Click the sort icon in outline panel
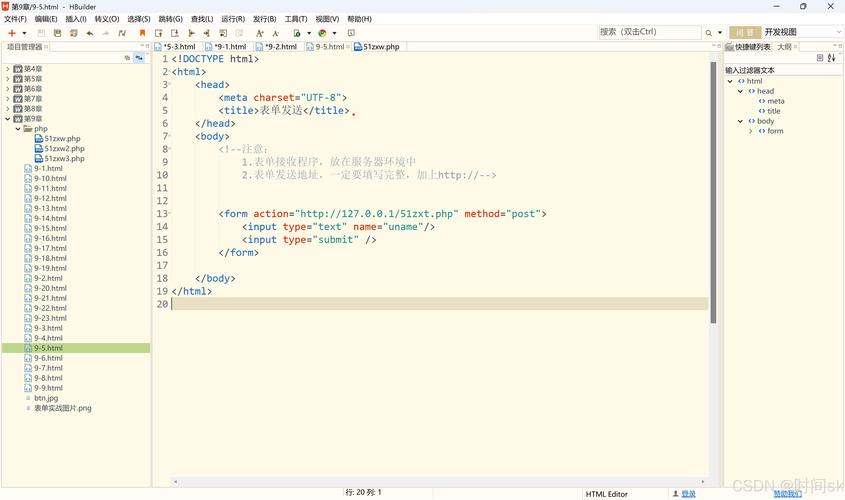 tap(832, 58)
